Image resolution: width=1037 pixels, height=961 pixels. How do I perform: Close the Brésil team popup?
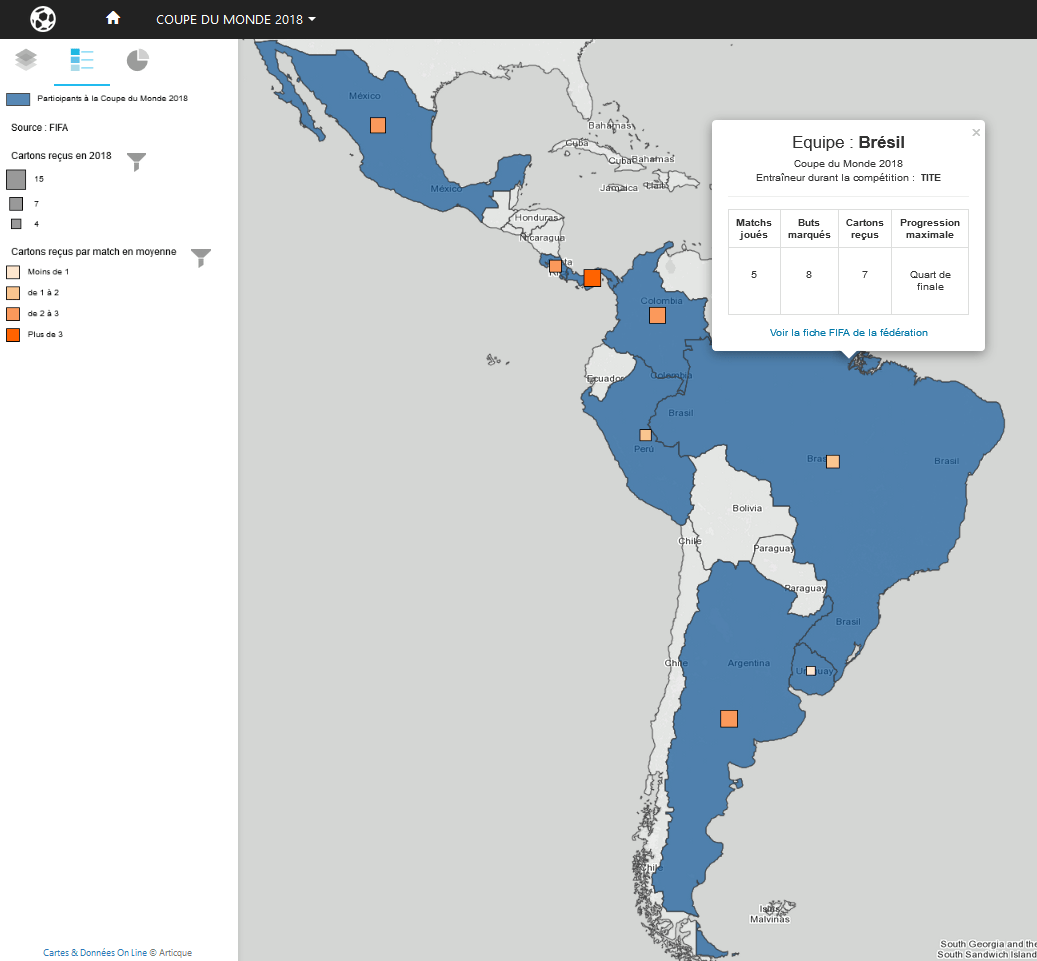(x=976, y=132)
